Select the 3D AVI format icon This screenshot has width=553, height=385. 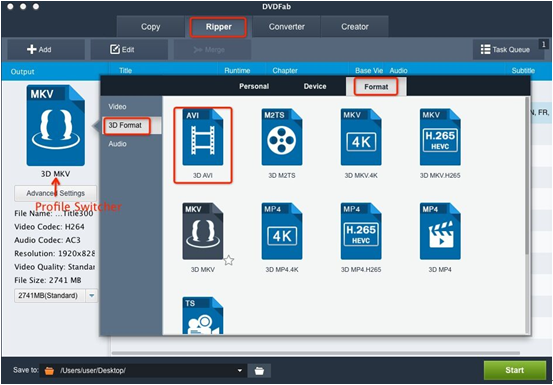(x=203, y=137)
